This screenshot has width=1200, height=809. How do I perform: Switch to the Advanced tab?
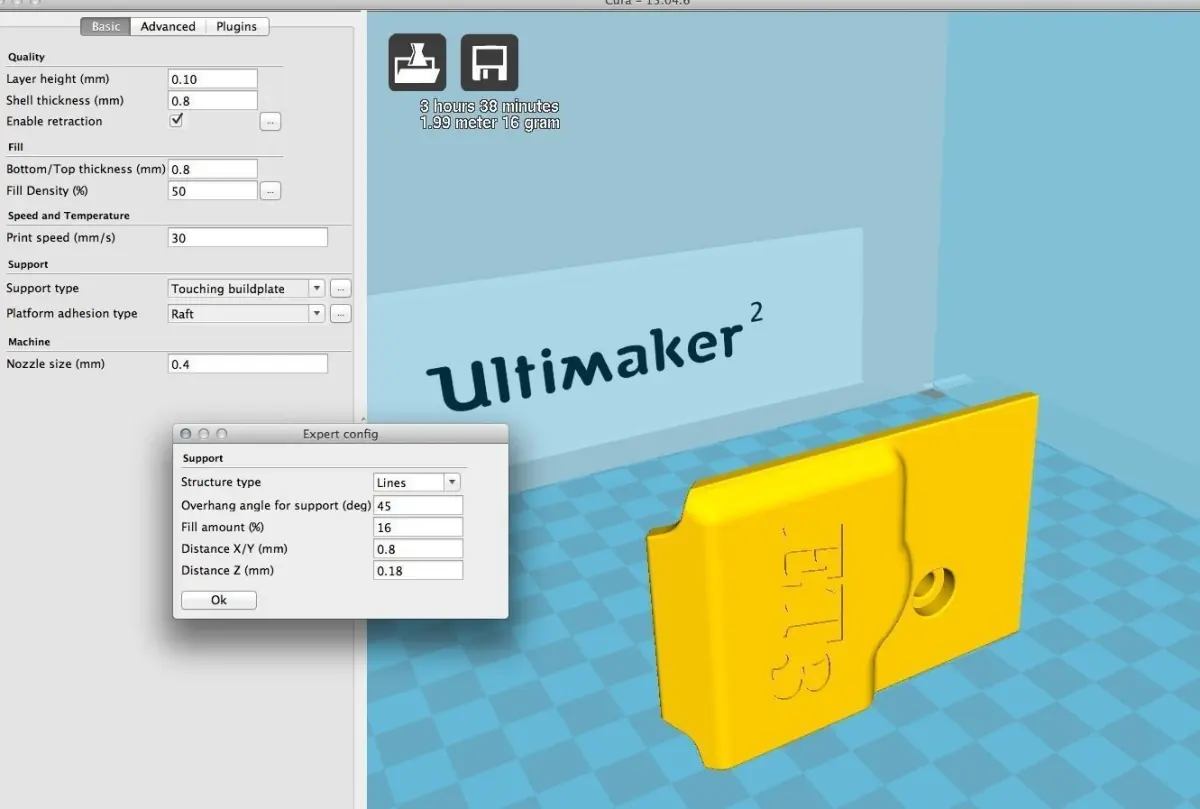pyautogui.click(x=168, y=26)
